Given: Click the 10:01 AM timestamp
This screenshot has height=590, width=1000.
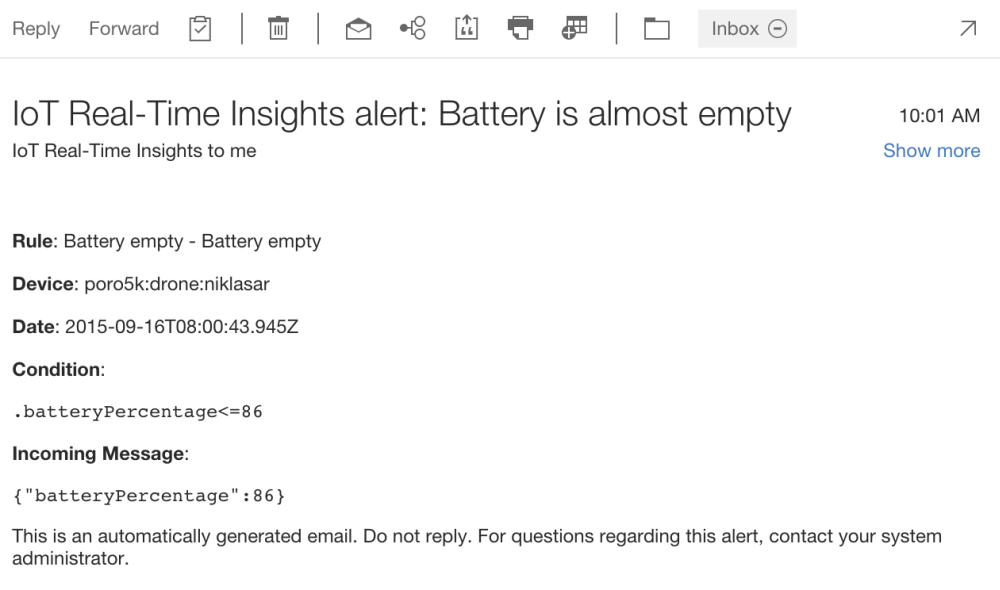Looking at the screenshot, I should click(939, 115).
